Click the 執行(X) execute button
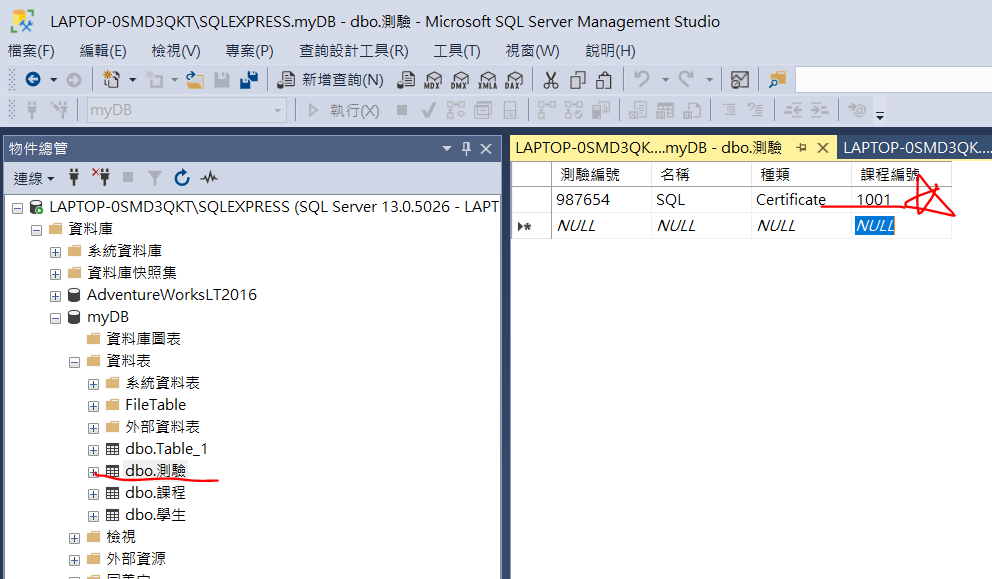992x579 pixels. click(x=344, y=111)
